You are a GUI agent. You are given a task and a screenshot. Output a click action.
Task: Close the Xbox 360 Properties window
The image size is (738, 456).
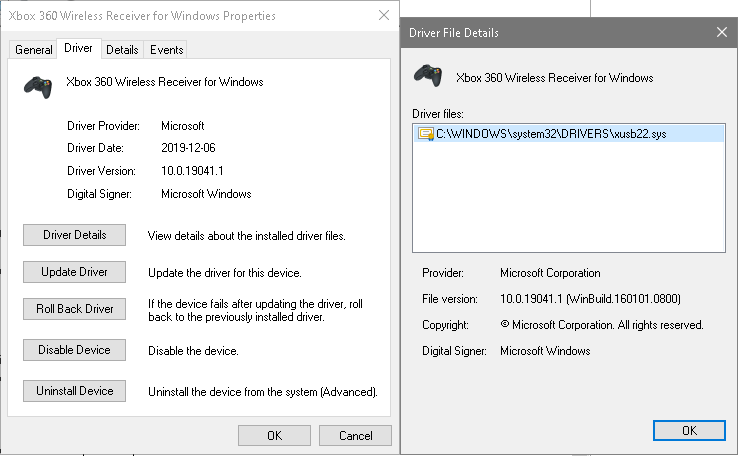point(384,16)
